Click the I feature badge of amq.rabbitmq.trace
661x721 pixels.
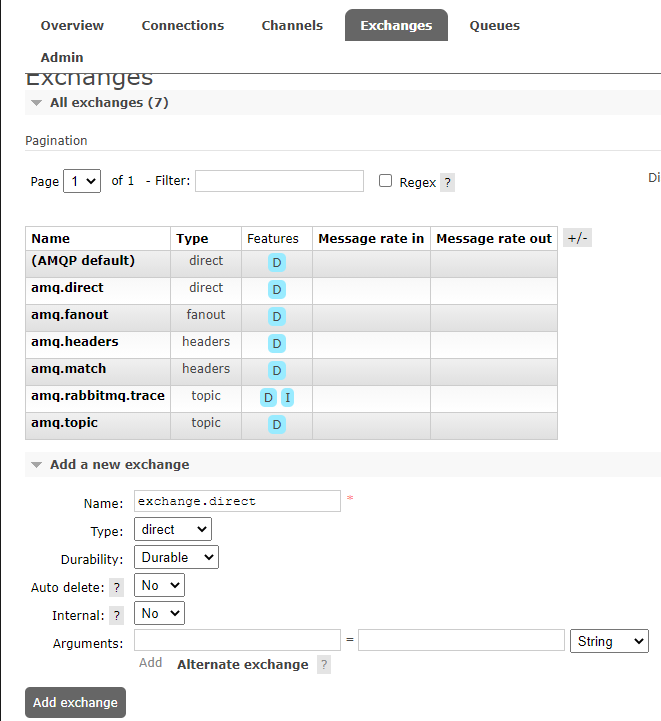coord(287,398)
